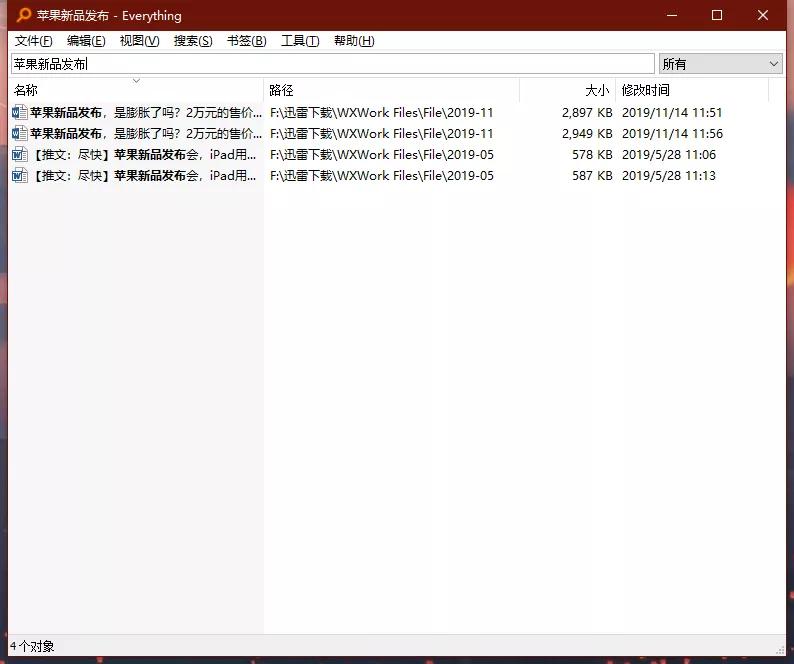Click the 4 个对象 status bar text
This screenshot has height=664, width=794.
pos(32,646)
